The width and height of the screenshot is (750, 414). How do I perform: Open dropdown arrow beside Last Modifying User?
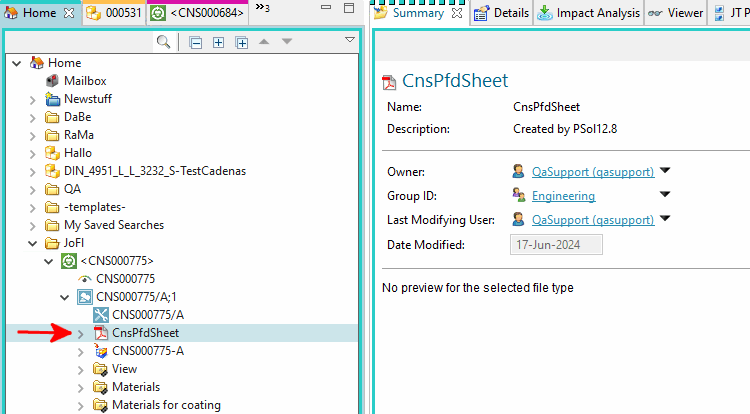tap(665, 218)
